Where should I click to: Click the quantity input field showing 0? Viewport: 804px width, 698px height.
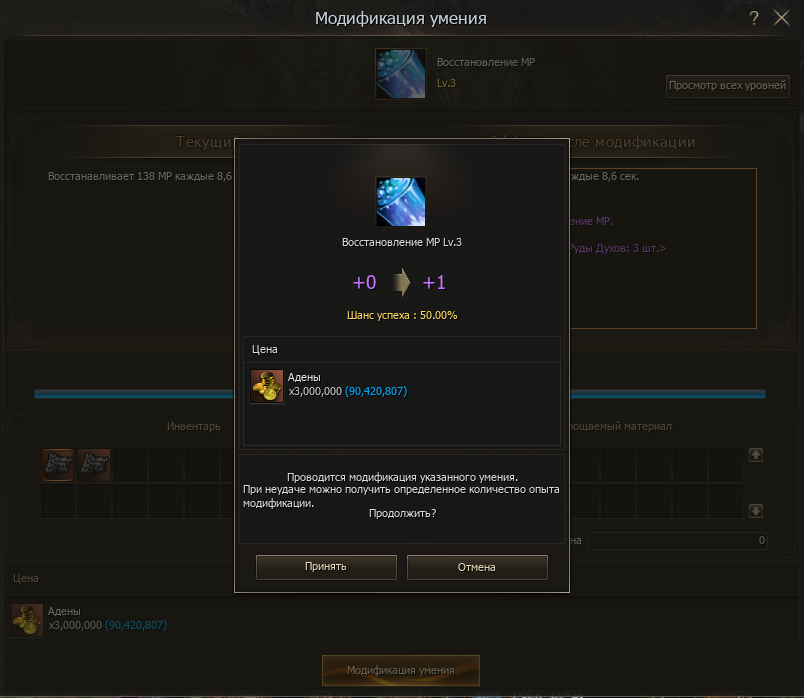coord(677,541)
